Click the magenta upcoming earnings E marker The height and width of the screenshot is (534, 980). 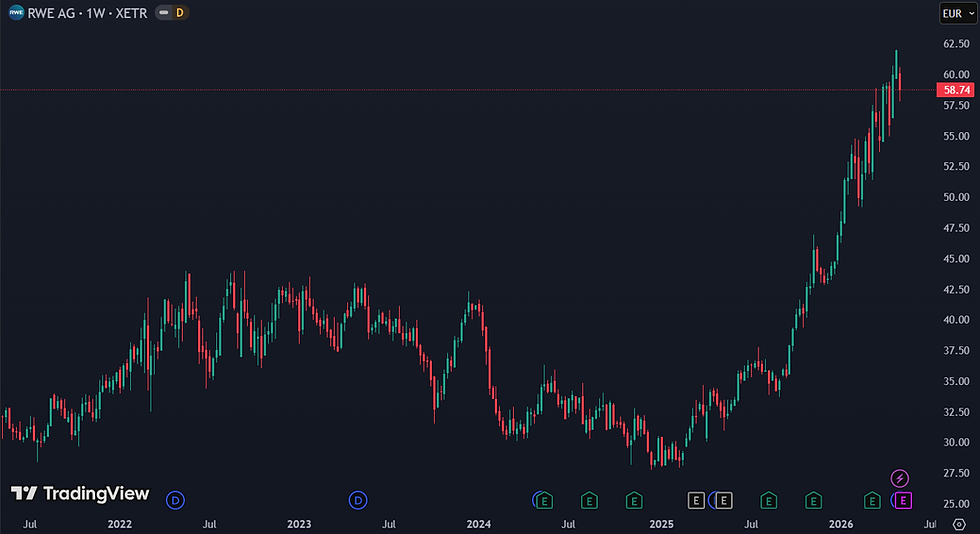[903, 500]
